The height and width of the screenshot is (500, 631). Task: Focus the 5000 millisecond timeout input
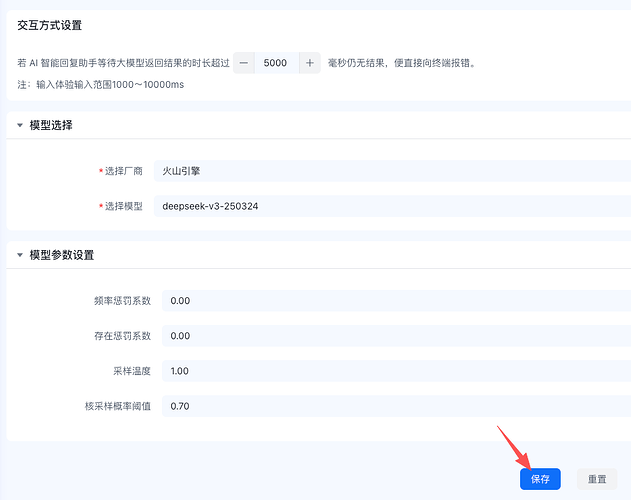tap(276, 62)
